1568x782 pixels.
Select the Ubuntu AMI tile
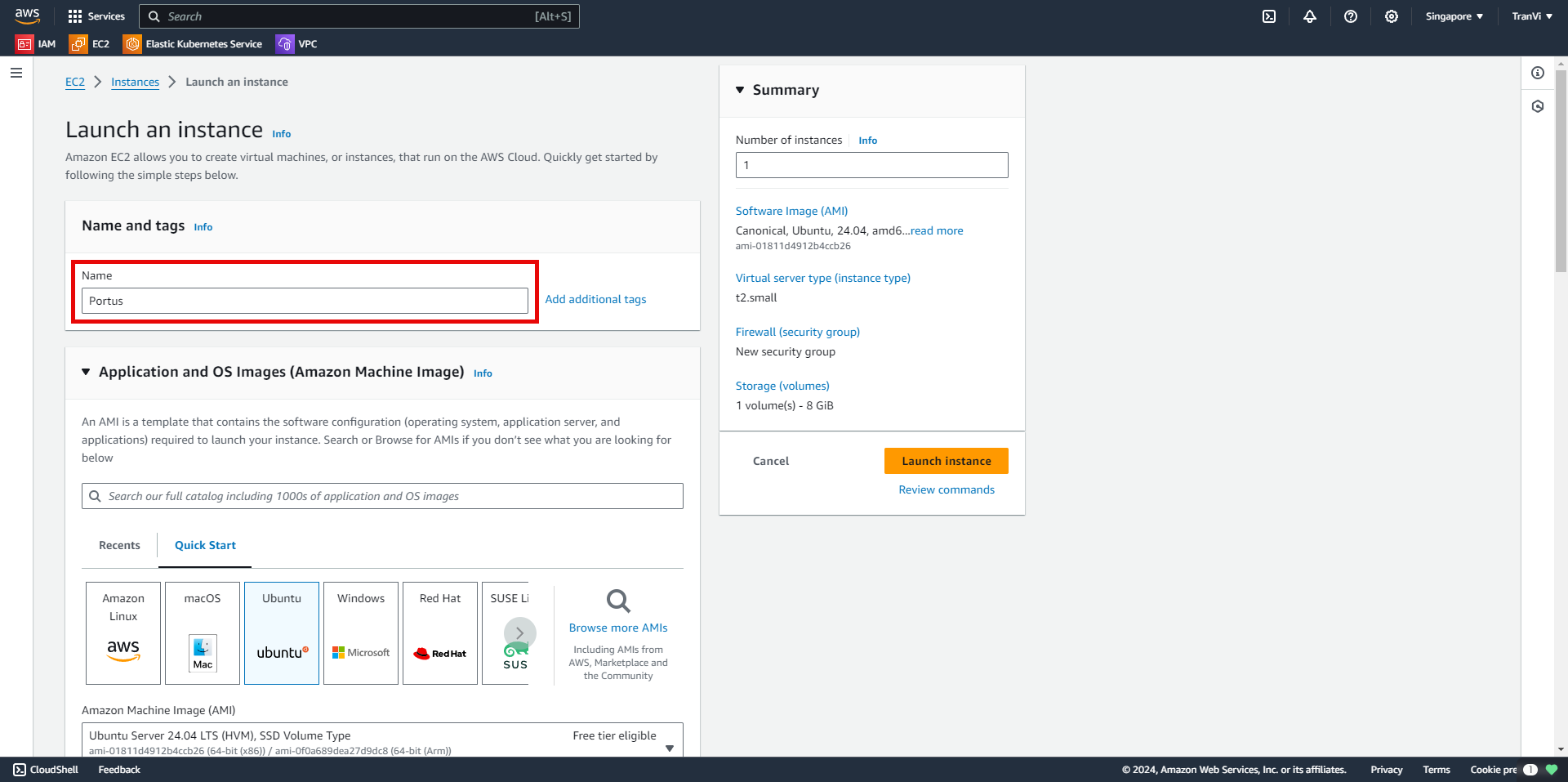[x=282, y=632]
